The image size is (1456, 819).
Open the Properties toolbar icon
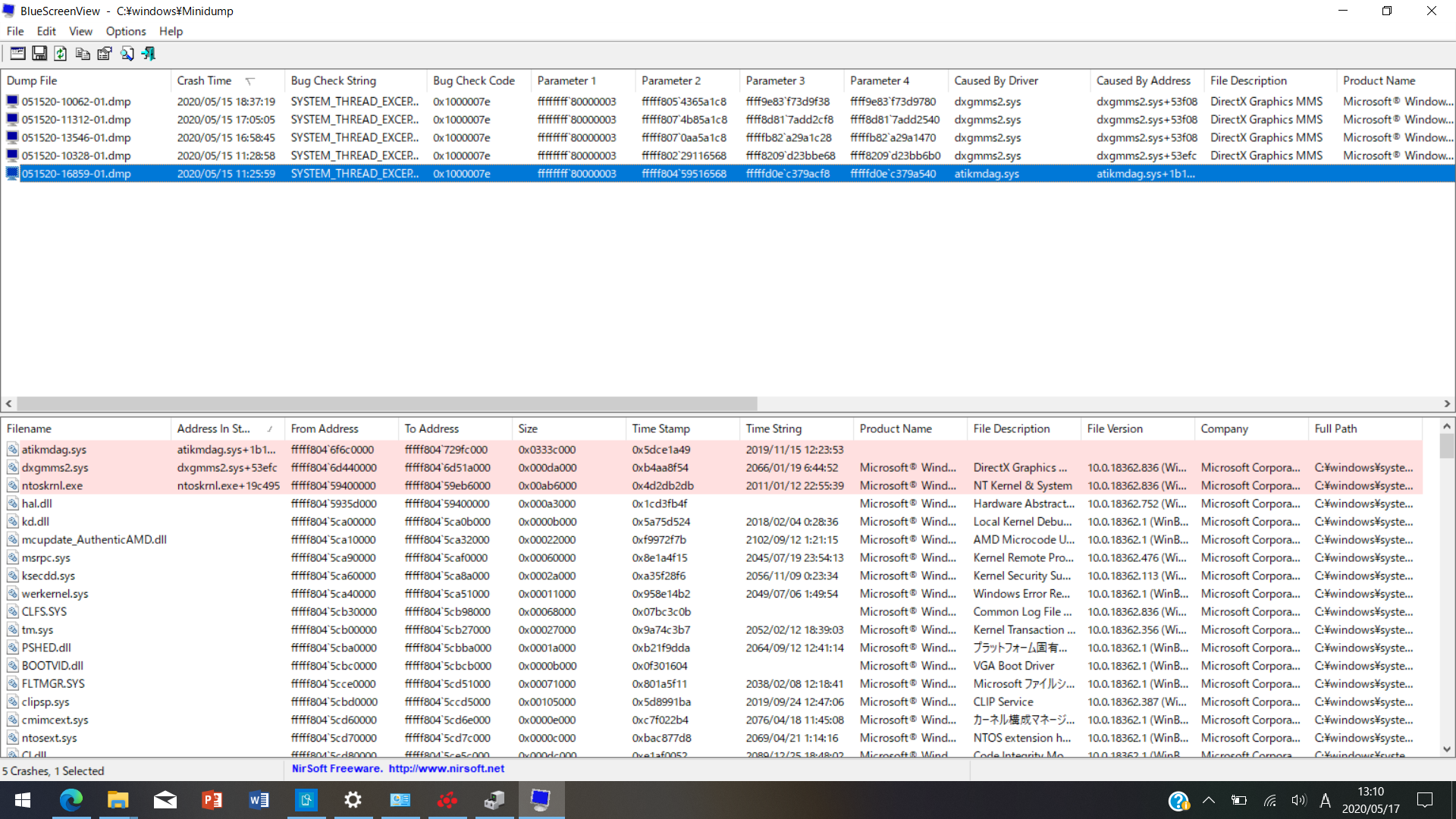(105, 54)
